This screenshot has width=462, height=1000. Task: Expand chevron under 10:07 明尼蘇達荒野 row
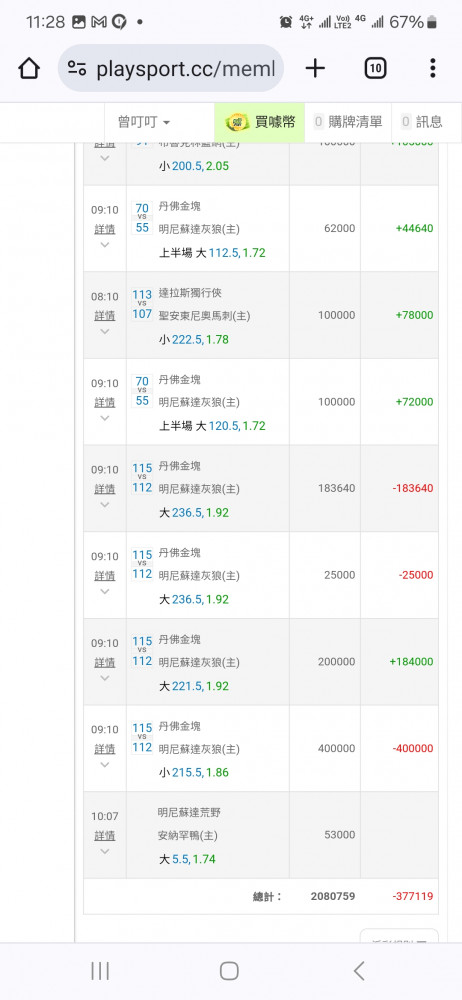coord(105,851)
